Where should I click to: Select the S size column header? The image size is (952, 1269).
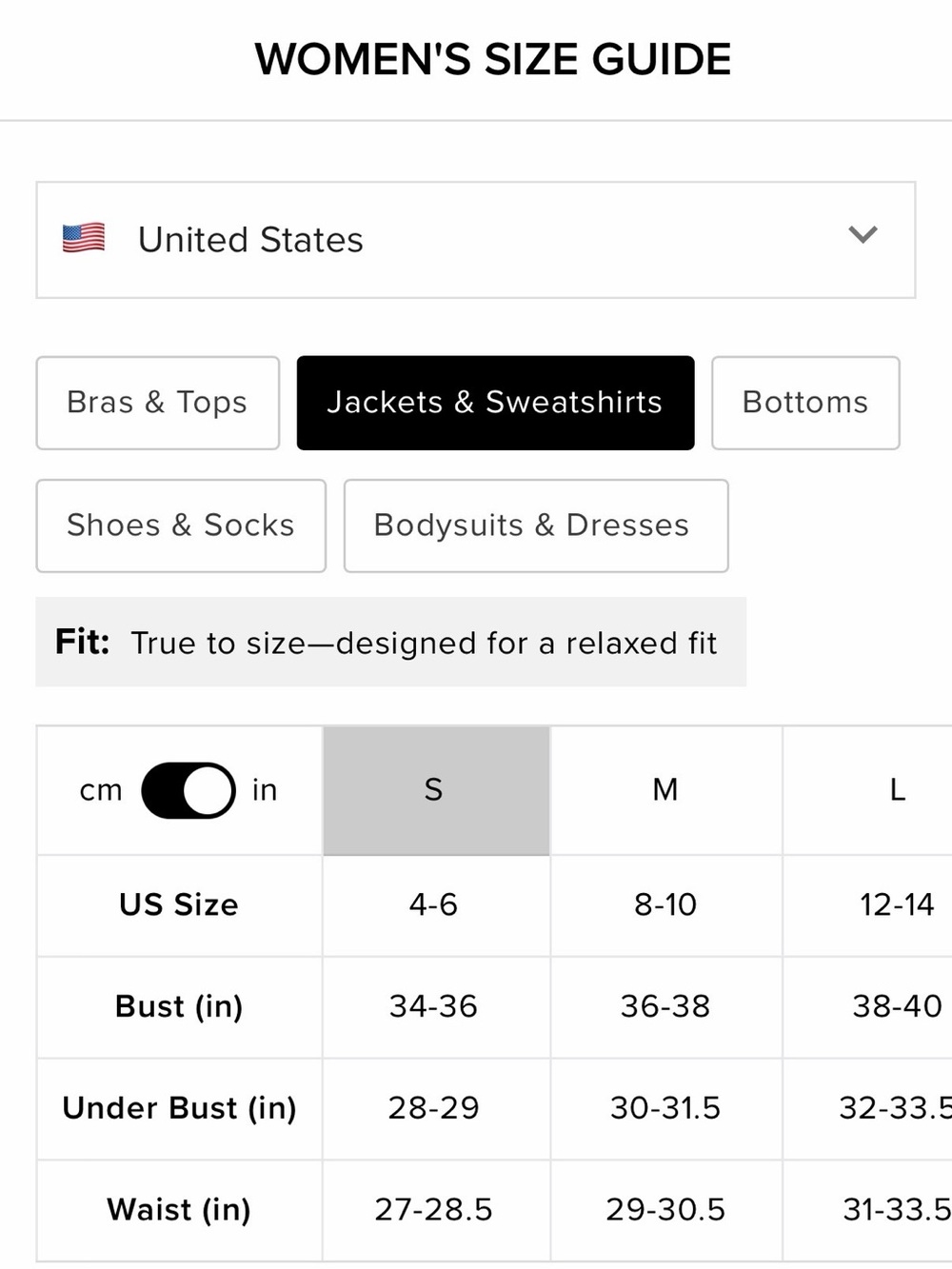pyautogui.click(x=436, y=790)
